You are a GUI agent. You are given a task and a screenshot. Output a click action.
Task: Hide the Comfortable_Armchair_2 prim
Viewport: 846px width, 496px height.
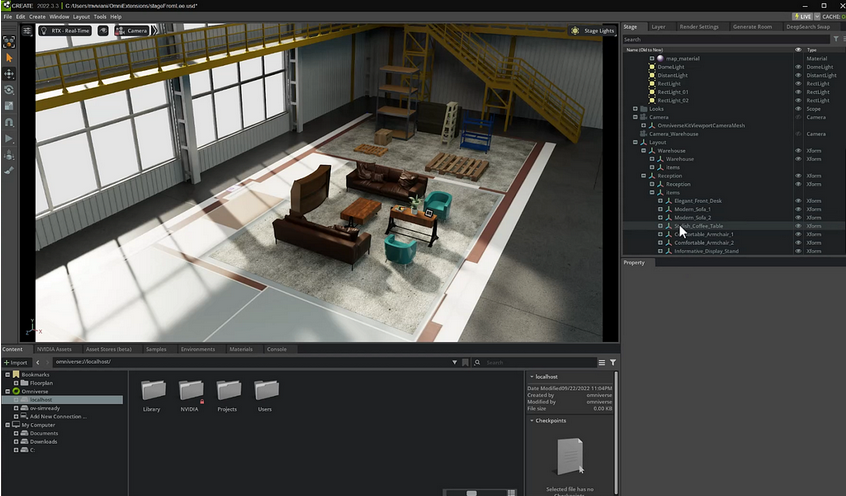point(798,242)
